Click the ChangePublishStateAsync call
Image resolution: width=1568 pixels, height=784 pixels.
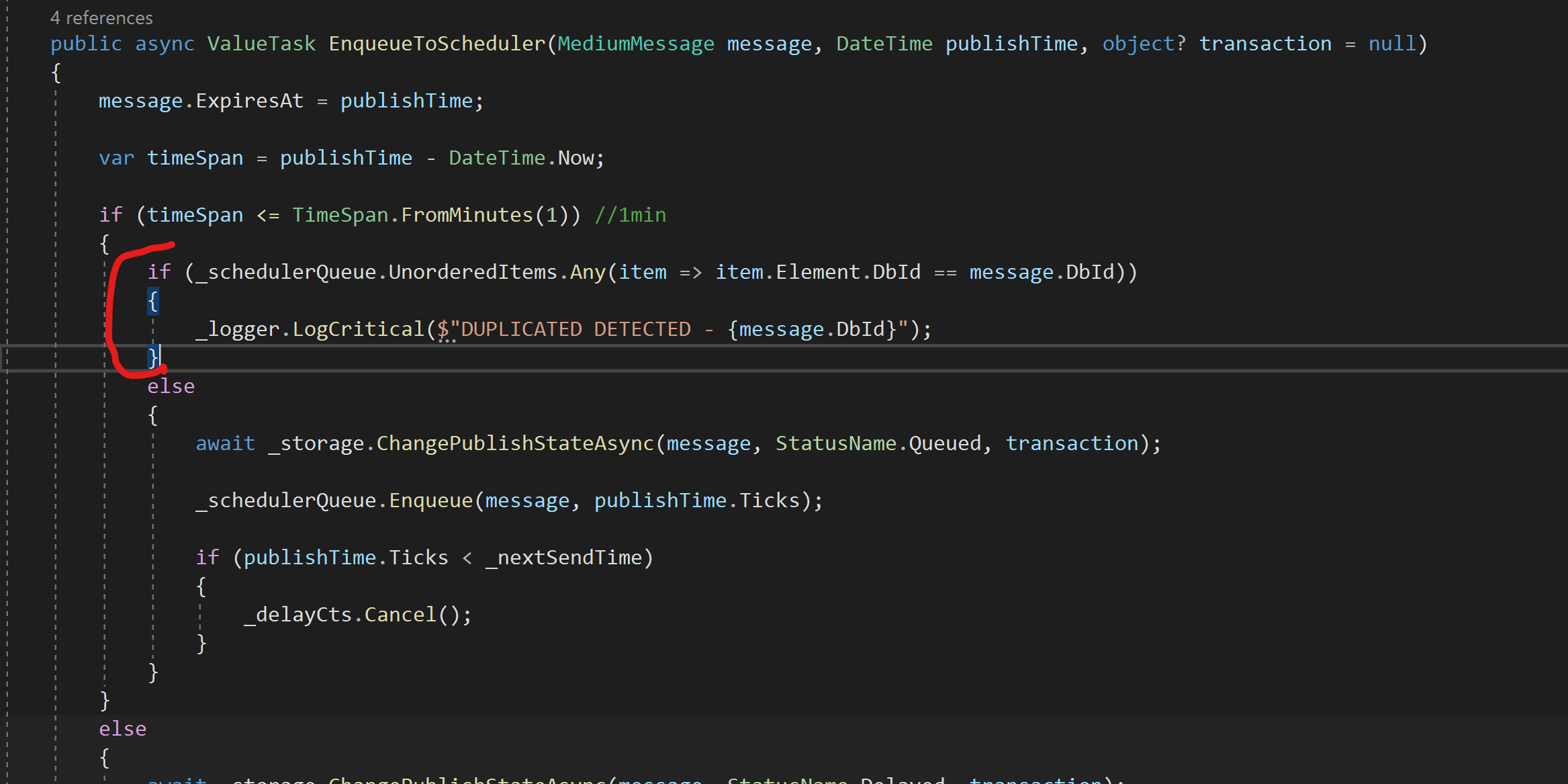pyautogui.click(x=514, y=443)
